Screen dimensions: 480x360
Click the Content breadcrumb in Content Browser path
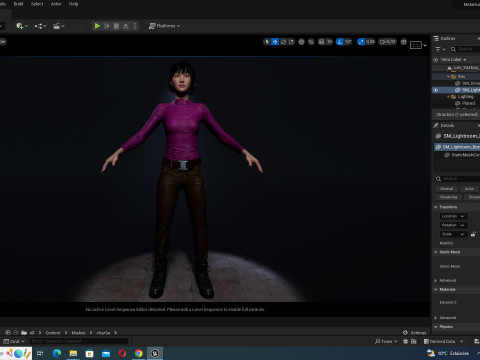pyautogui.click(x=53, y=333)
